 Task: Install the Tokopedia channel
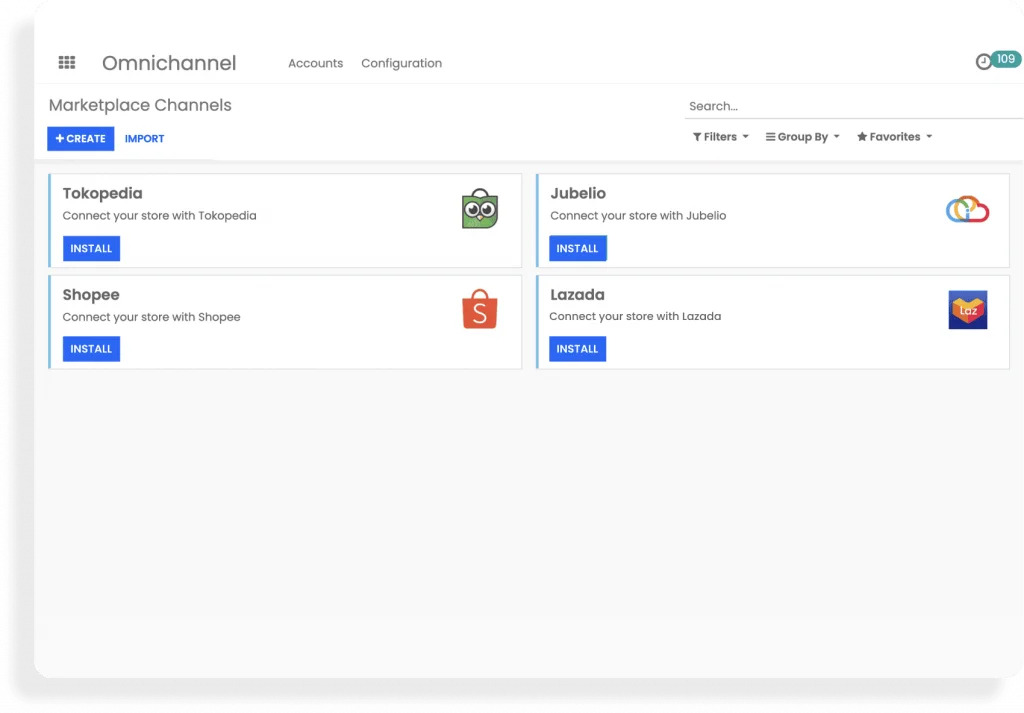91,248
